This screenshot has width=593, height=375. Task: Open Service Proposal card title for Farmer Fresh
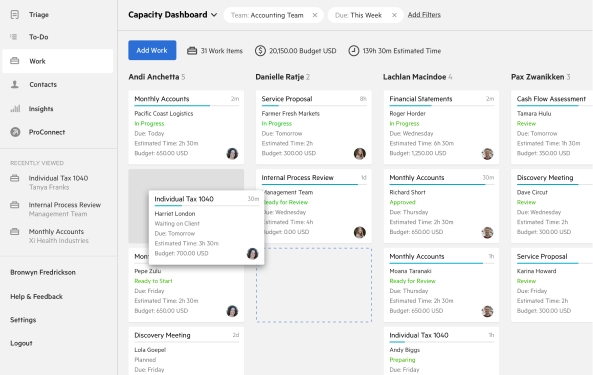coord(287,99)
